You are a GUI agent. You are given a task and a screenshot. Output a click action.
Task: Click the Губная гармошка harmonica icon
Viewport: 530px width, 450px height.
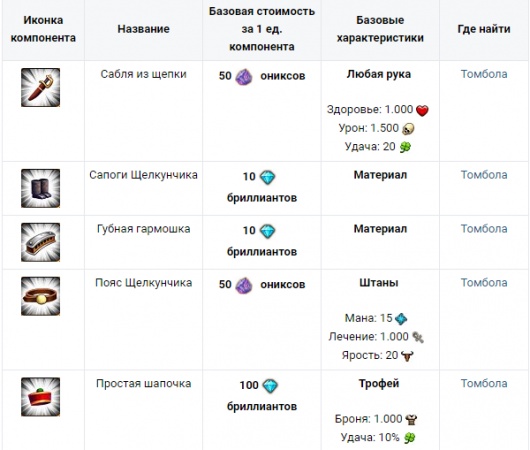(41, 242)
